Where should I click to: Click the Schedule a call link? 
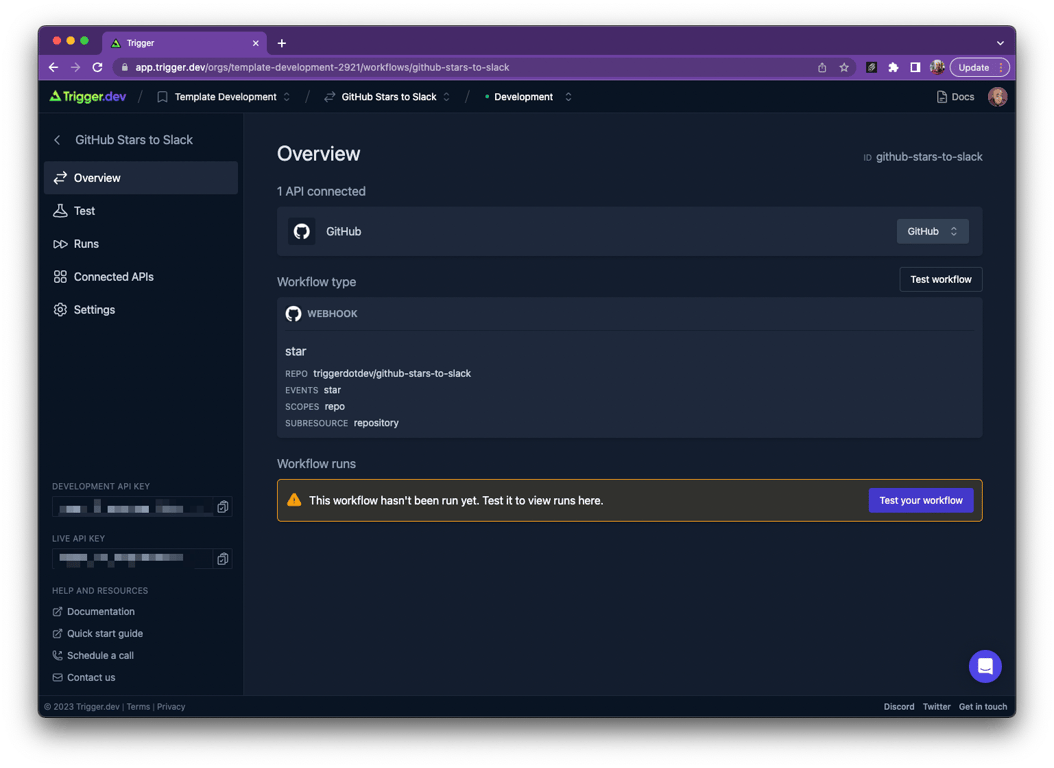click(93, 655)
